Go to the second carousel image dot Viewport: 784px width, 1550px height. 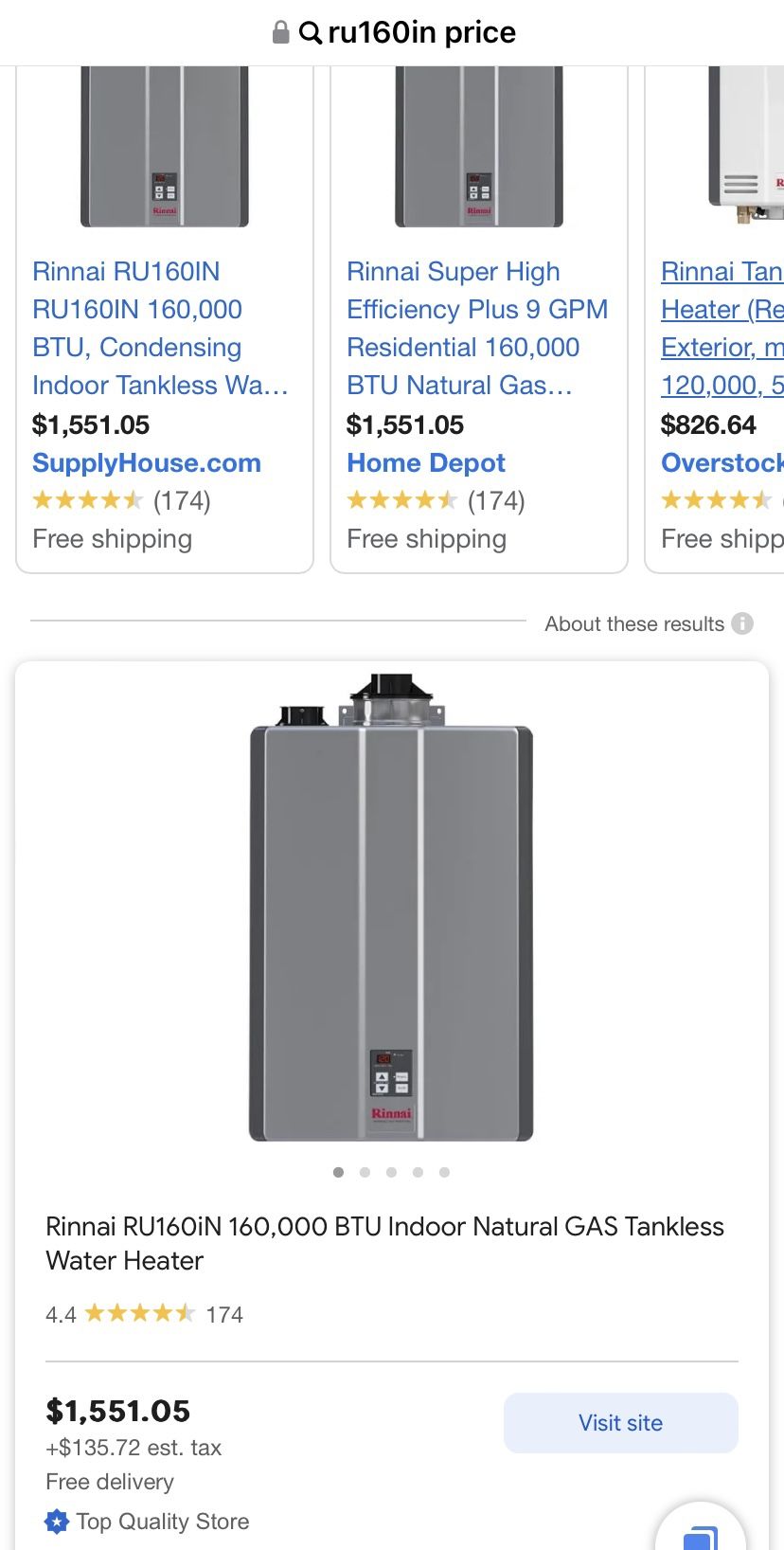(365, 1172)
